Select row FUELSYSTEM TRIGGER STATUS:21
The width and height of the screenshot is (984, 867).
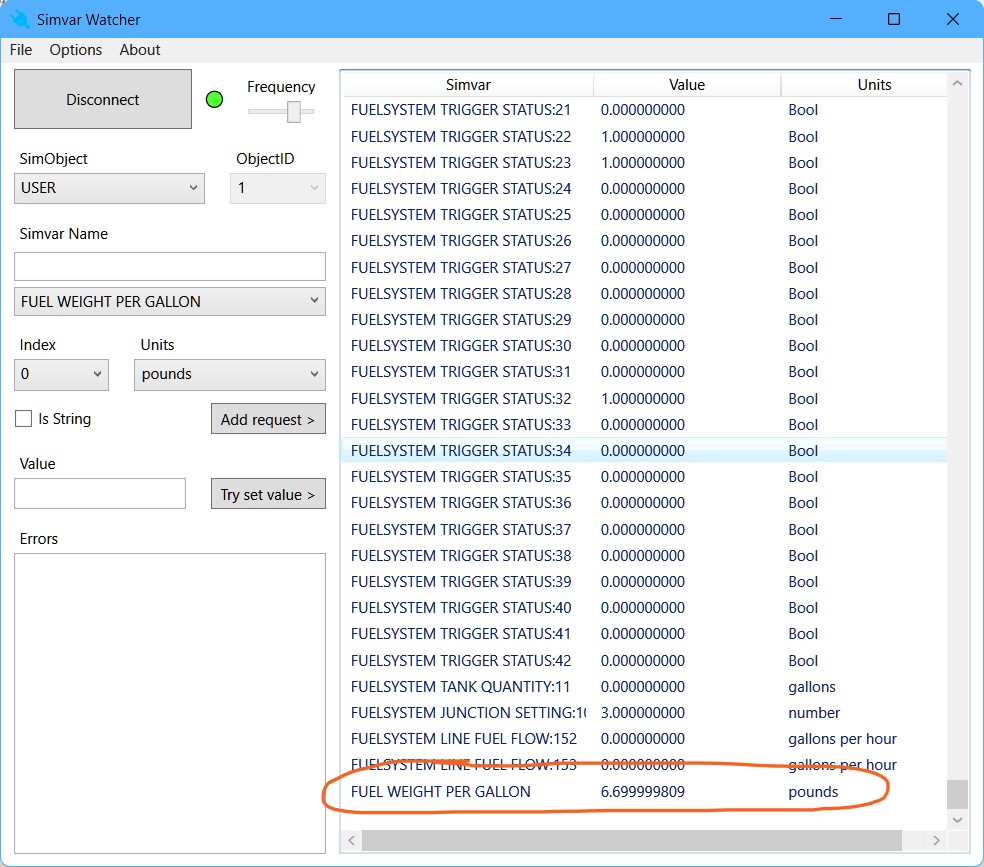[x=644, y=110]
